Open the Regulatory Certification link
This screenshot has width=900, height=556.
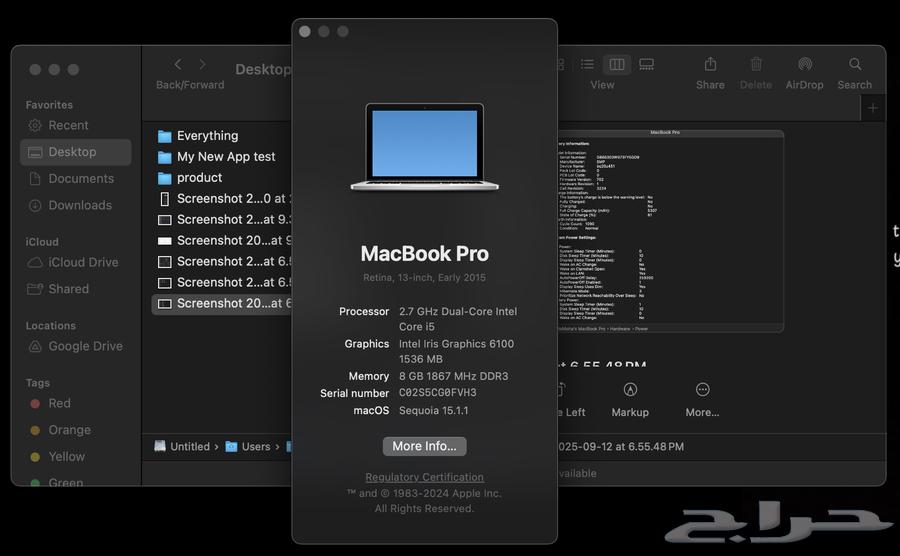424,477
